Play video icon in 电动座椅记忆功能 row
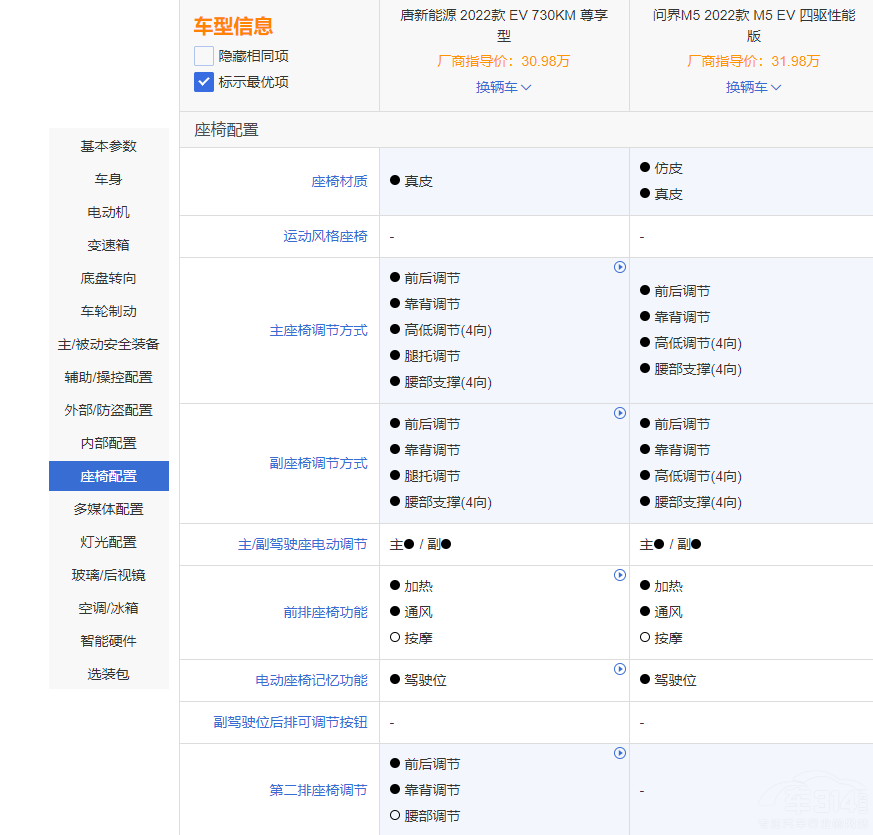This screenshot has width=873, height=835. [620, 669]
